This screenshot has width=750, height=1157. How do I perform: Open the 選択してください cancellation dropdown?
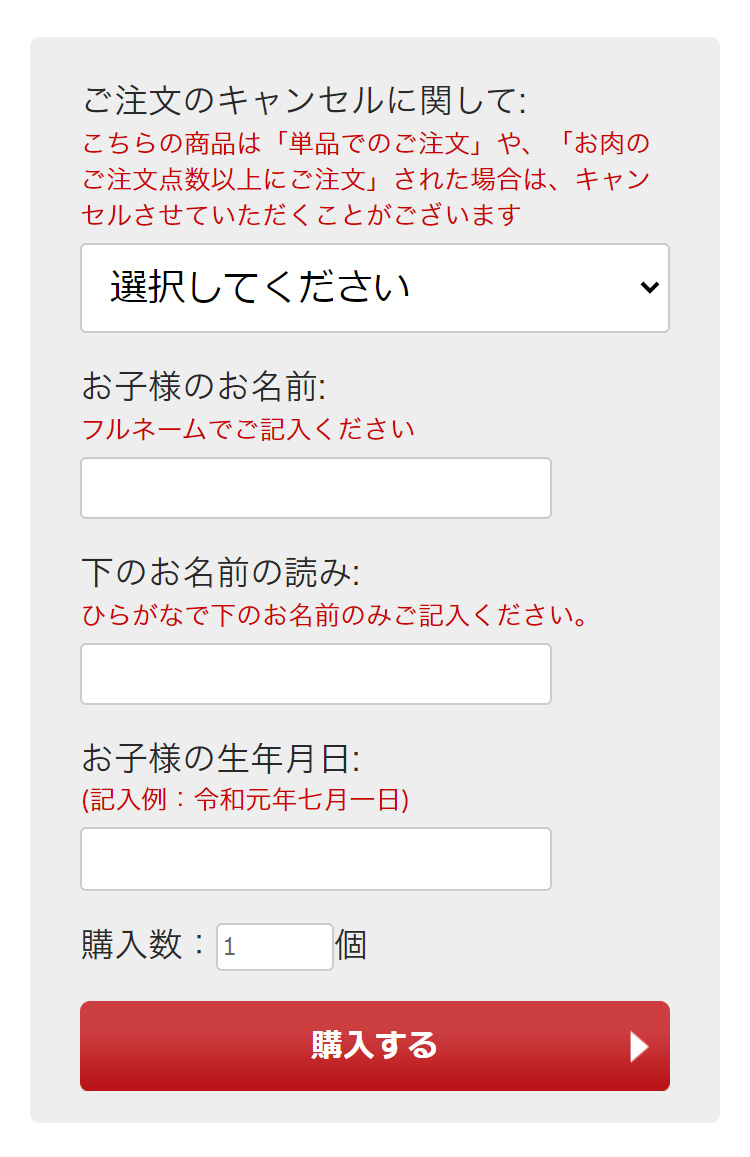point(374,288)
